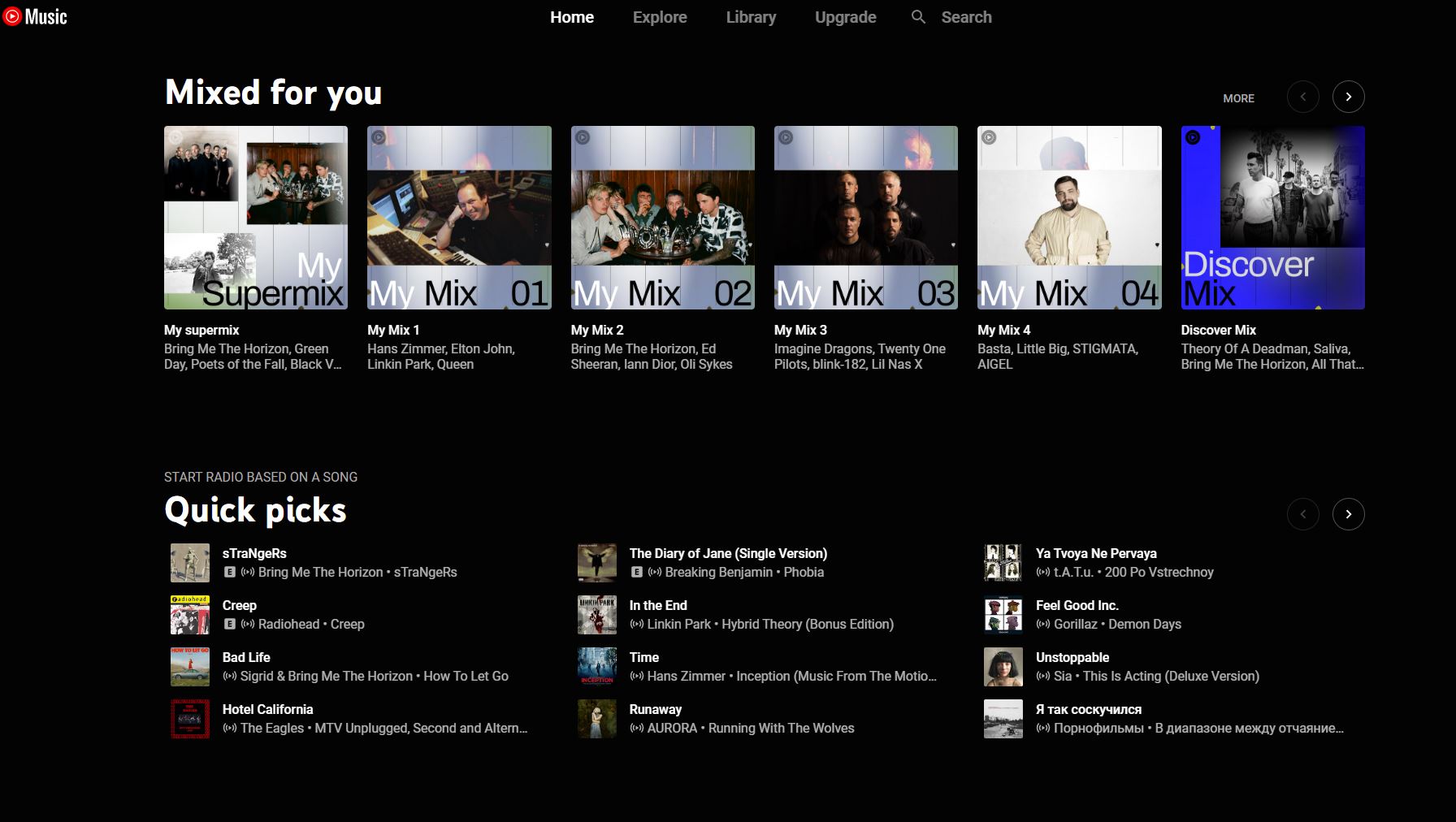The height and width of the screenshot is (822, 1456).
Task: Select the song title Unstoppable
Action: click(x=1072, y=657)
